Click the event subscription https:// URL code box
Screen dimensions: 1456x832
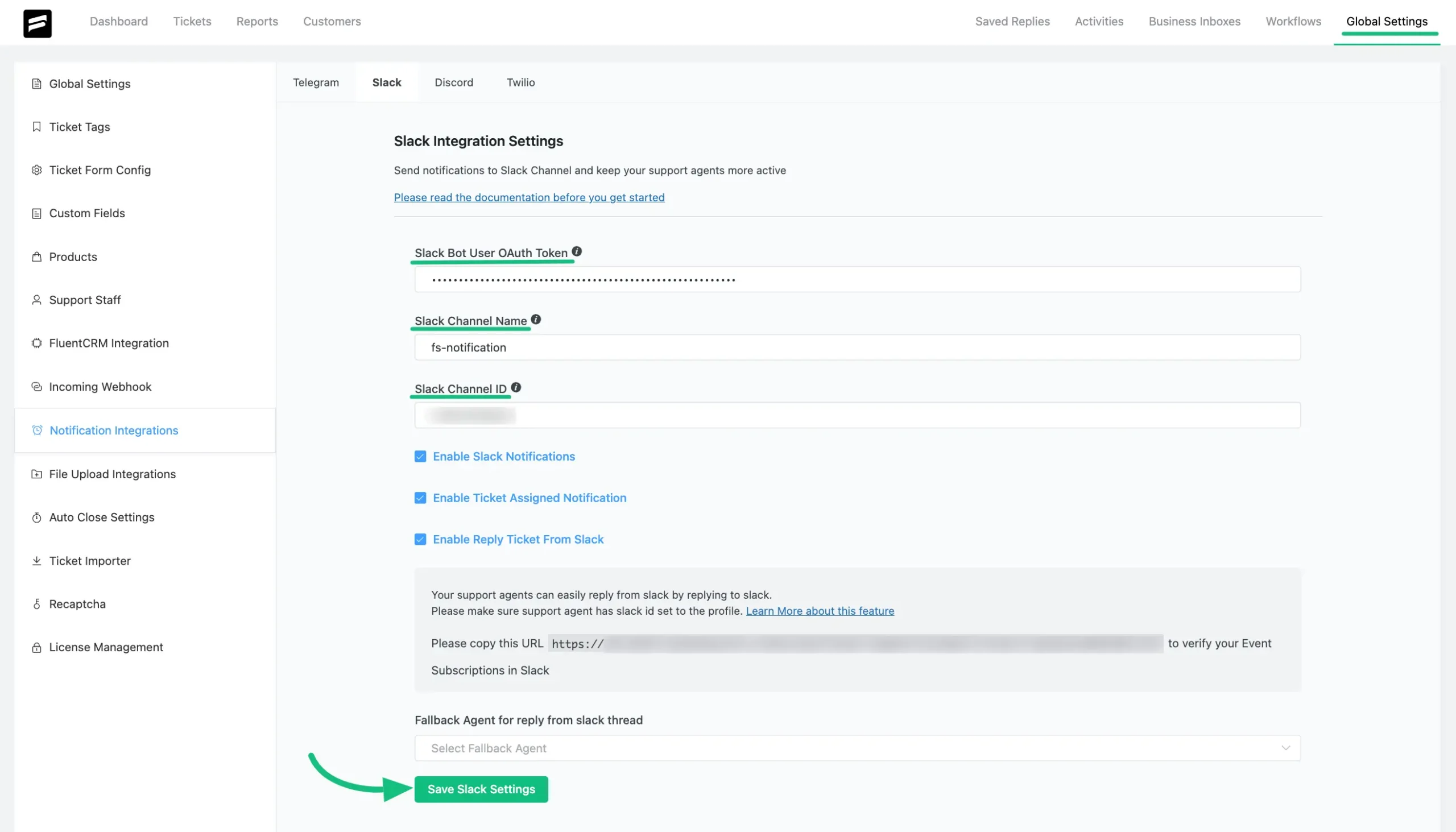pos(855,644)
